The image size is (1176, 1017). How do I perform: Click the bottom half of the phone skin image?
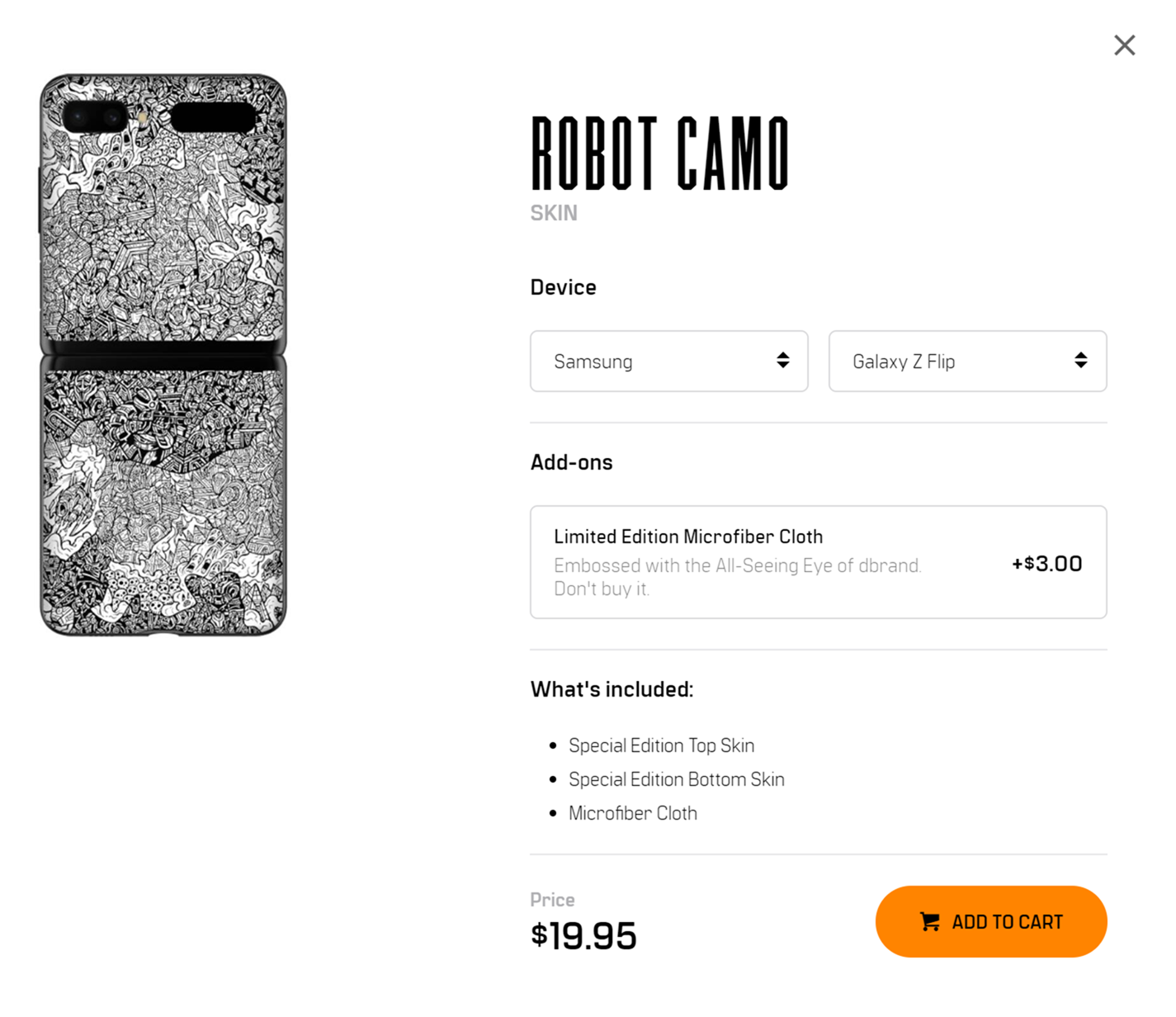click(x=163, y=495)
